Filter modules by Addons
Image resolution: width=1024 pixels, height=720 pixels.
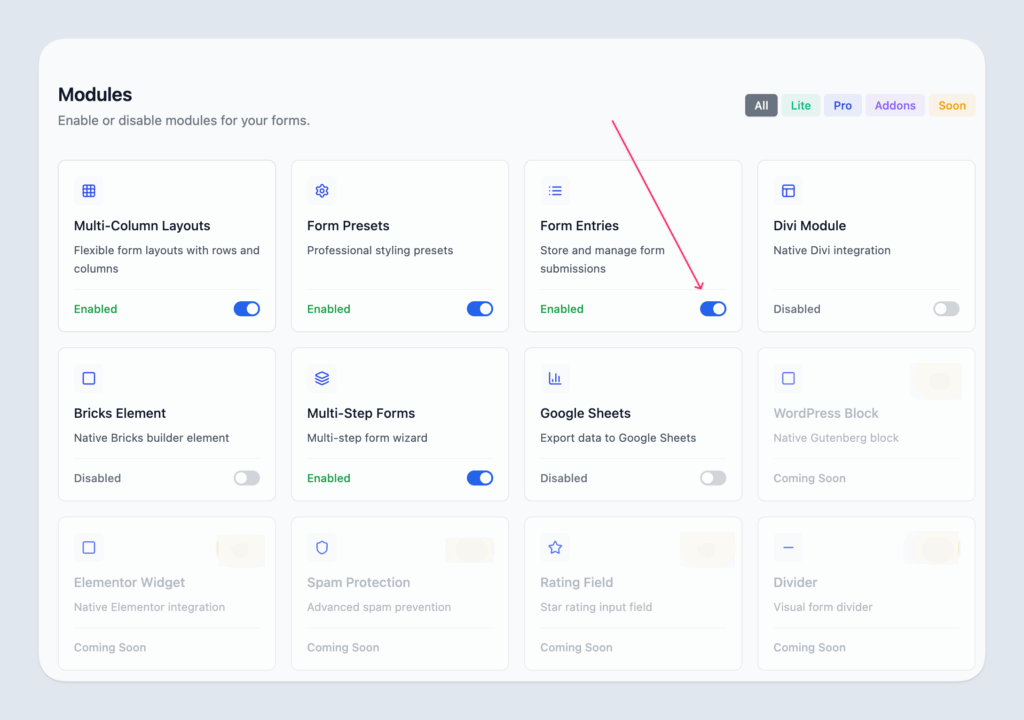895,105
